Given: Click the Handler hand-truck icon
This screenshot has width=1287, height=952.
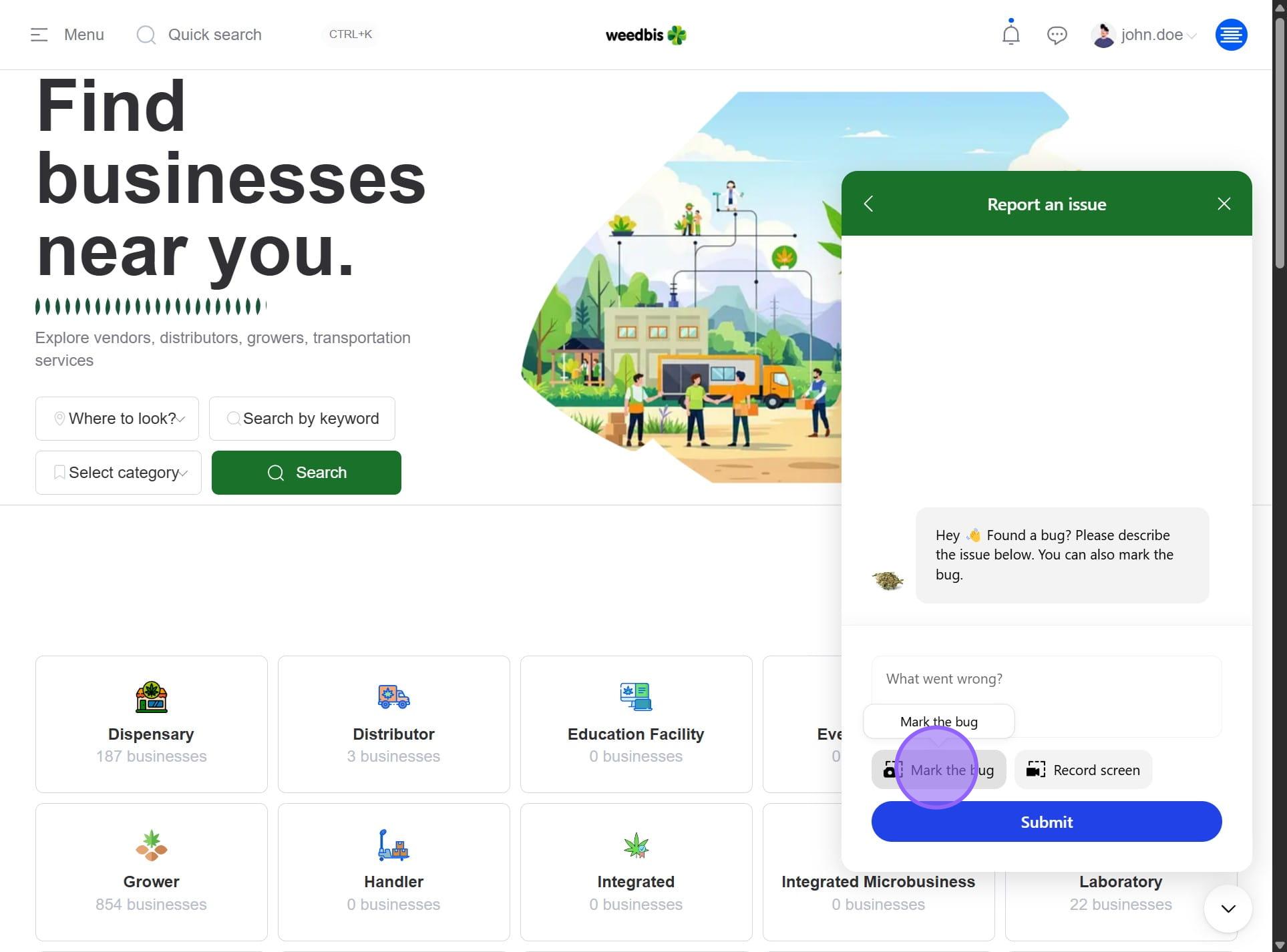Looking at the screenshot, I should [393, 845].
